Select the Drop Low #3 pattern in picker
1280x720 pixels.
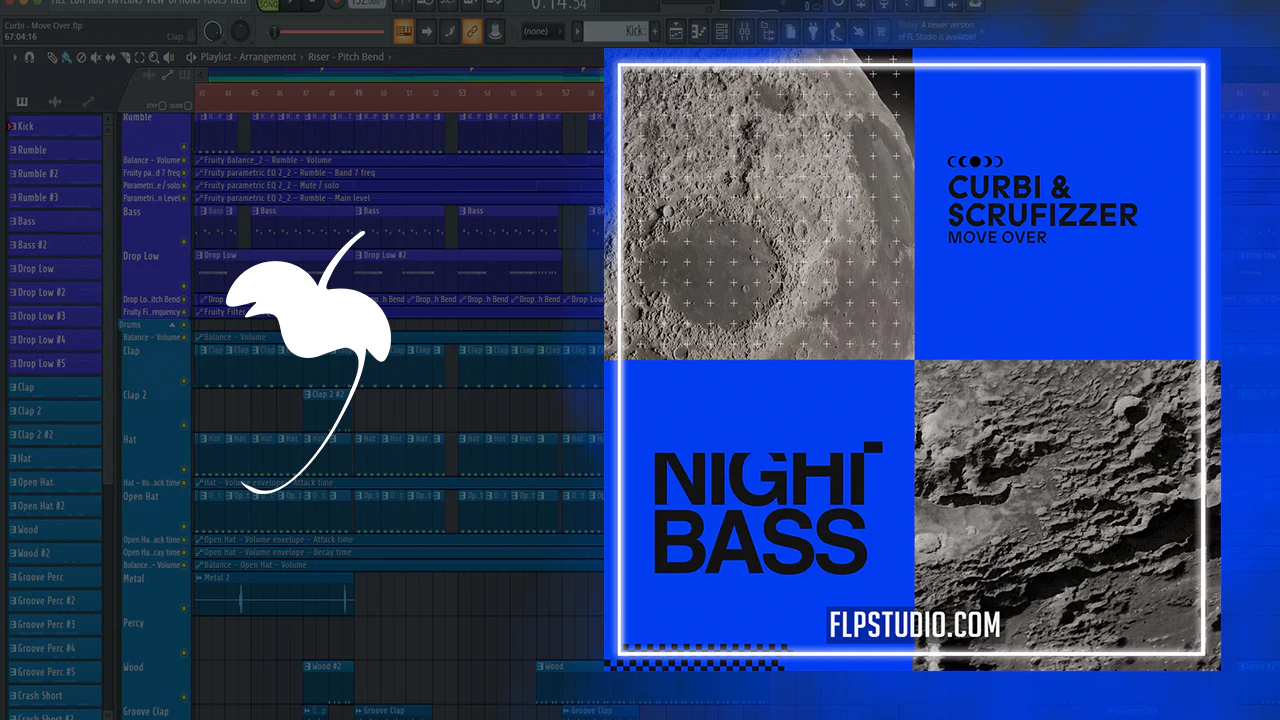(55, 316)
